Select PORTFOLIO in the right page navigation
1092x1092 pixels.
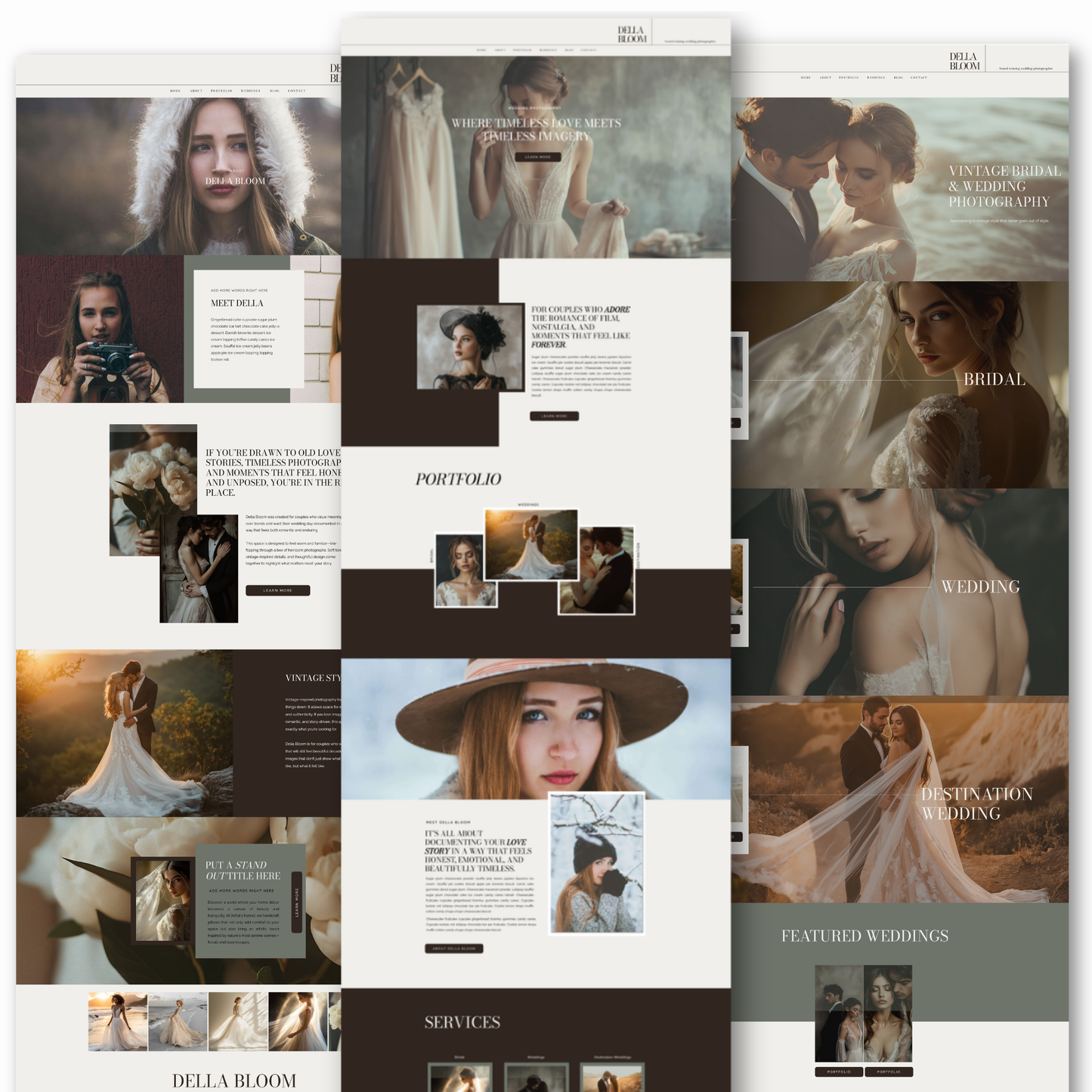point(849,77)
